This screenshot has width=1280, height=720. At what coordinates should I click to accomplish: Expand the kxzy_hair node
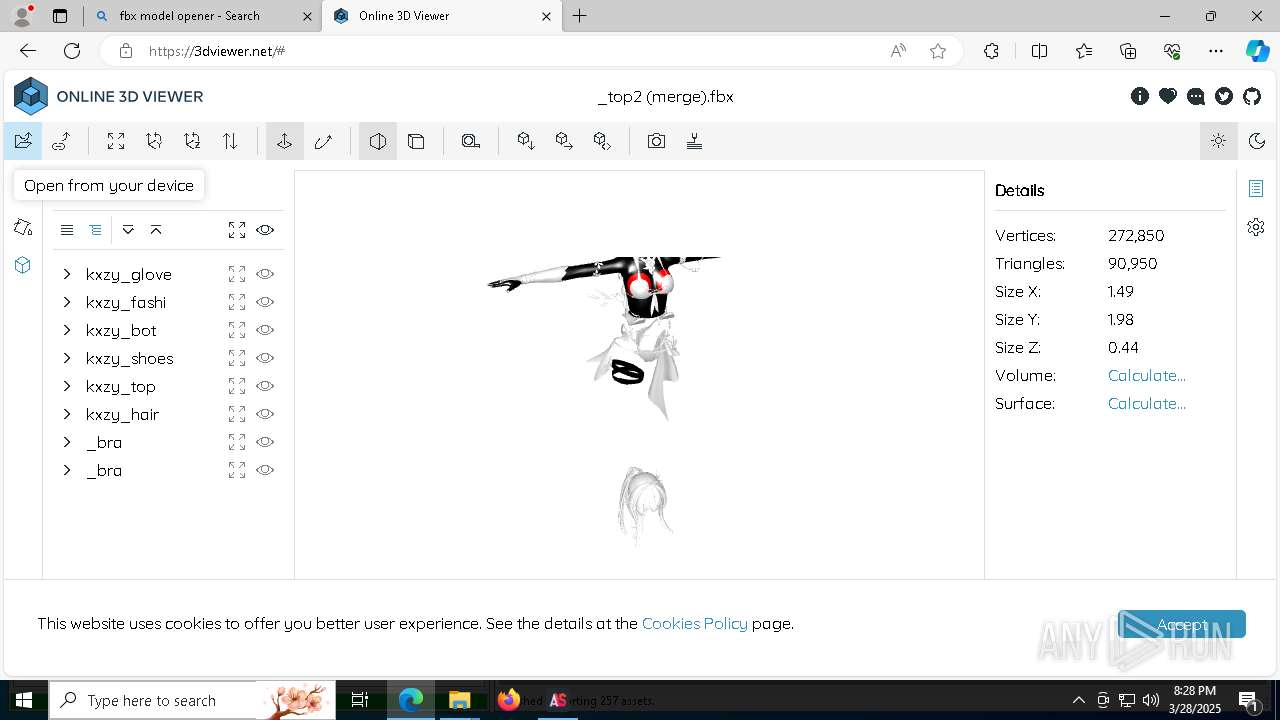[x=67, y=414]
